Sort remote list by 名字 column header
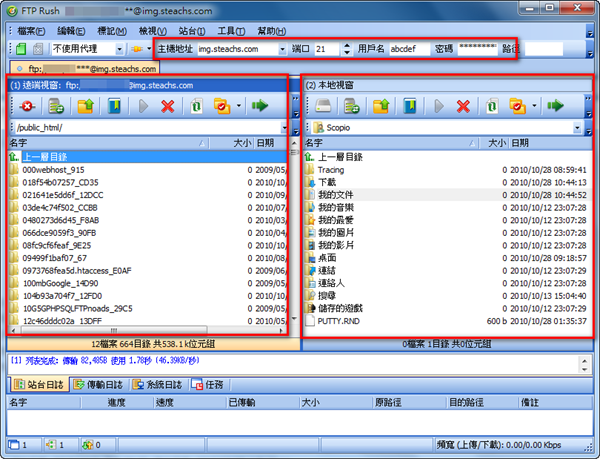This screenshot has height=459, width=600. tap(108, 143)
